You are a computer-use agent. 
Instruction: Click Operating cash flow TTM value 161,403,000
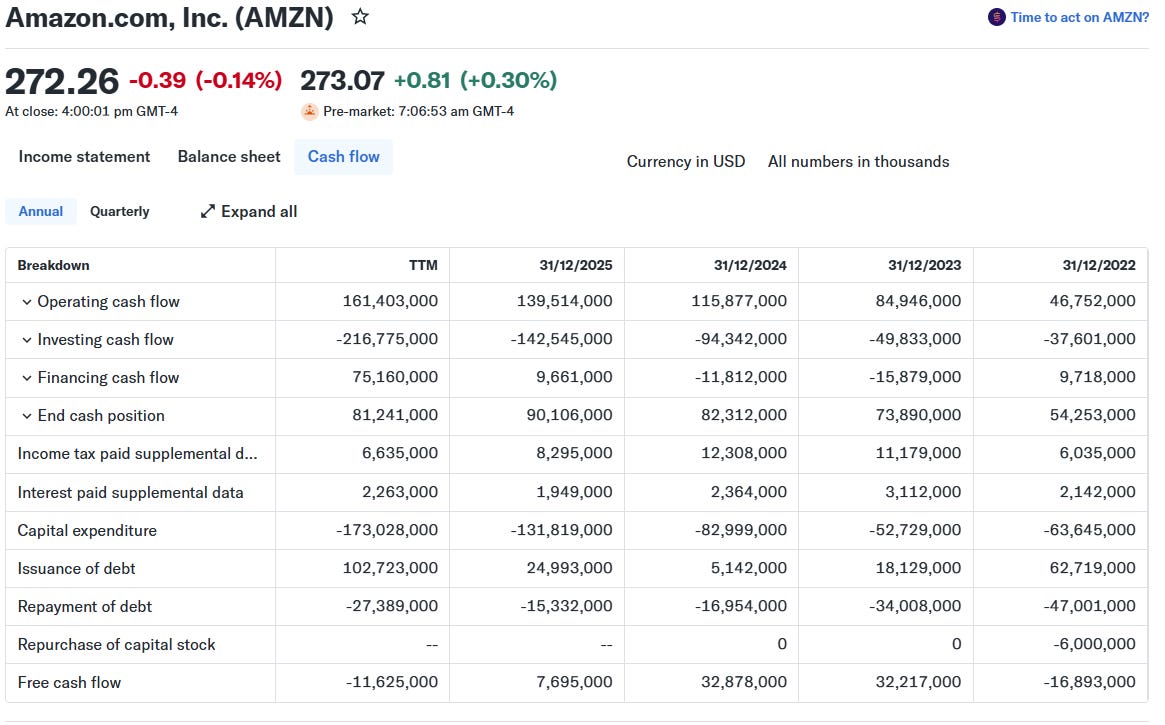pos(390,301)
